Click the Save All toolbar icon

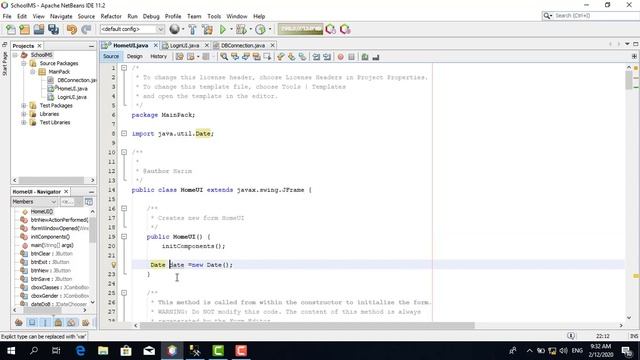53,29
